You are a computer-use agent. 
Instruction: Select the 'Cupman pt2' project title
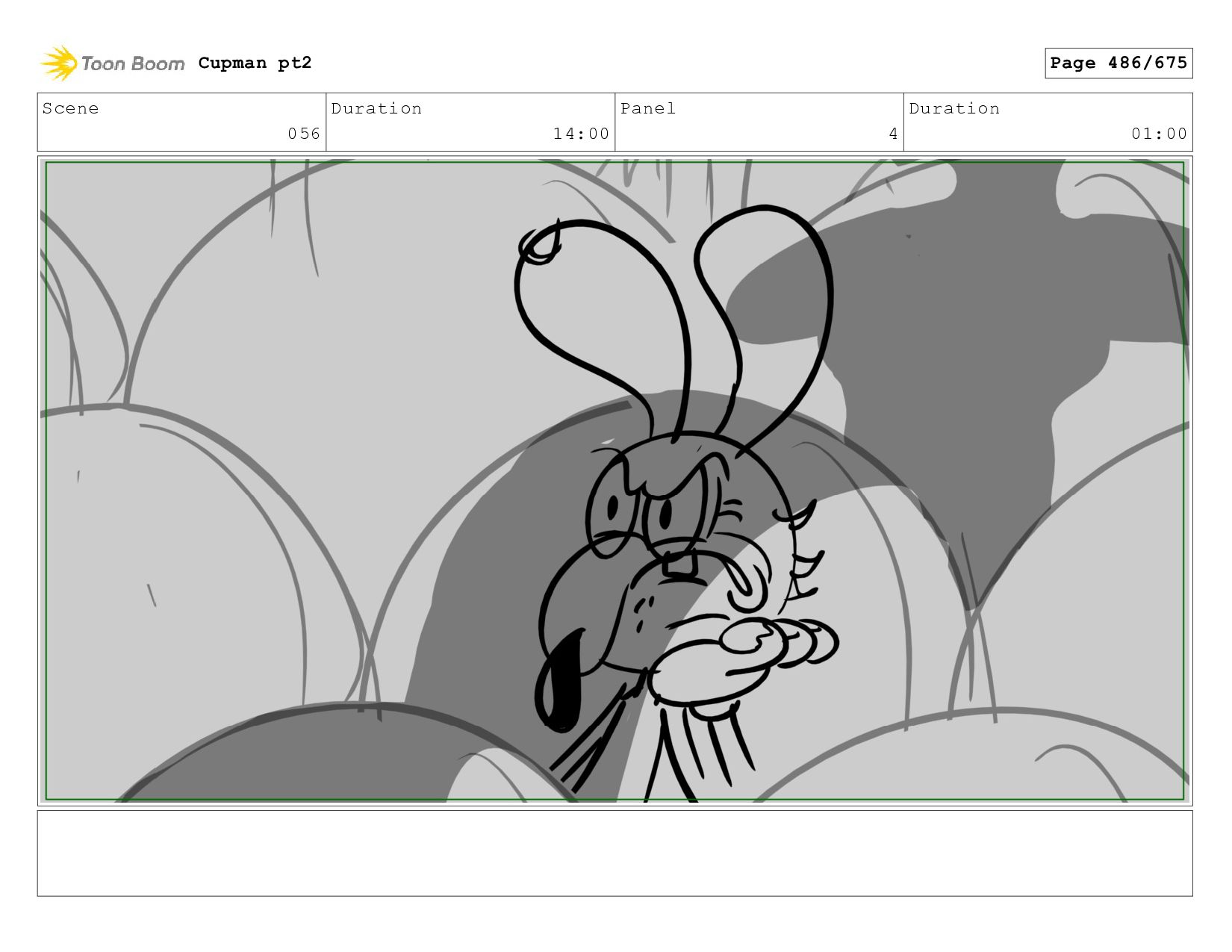[255, 63]
